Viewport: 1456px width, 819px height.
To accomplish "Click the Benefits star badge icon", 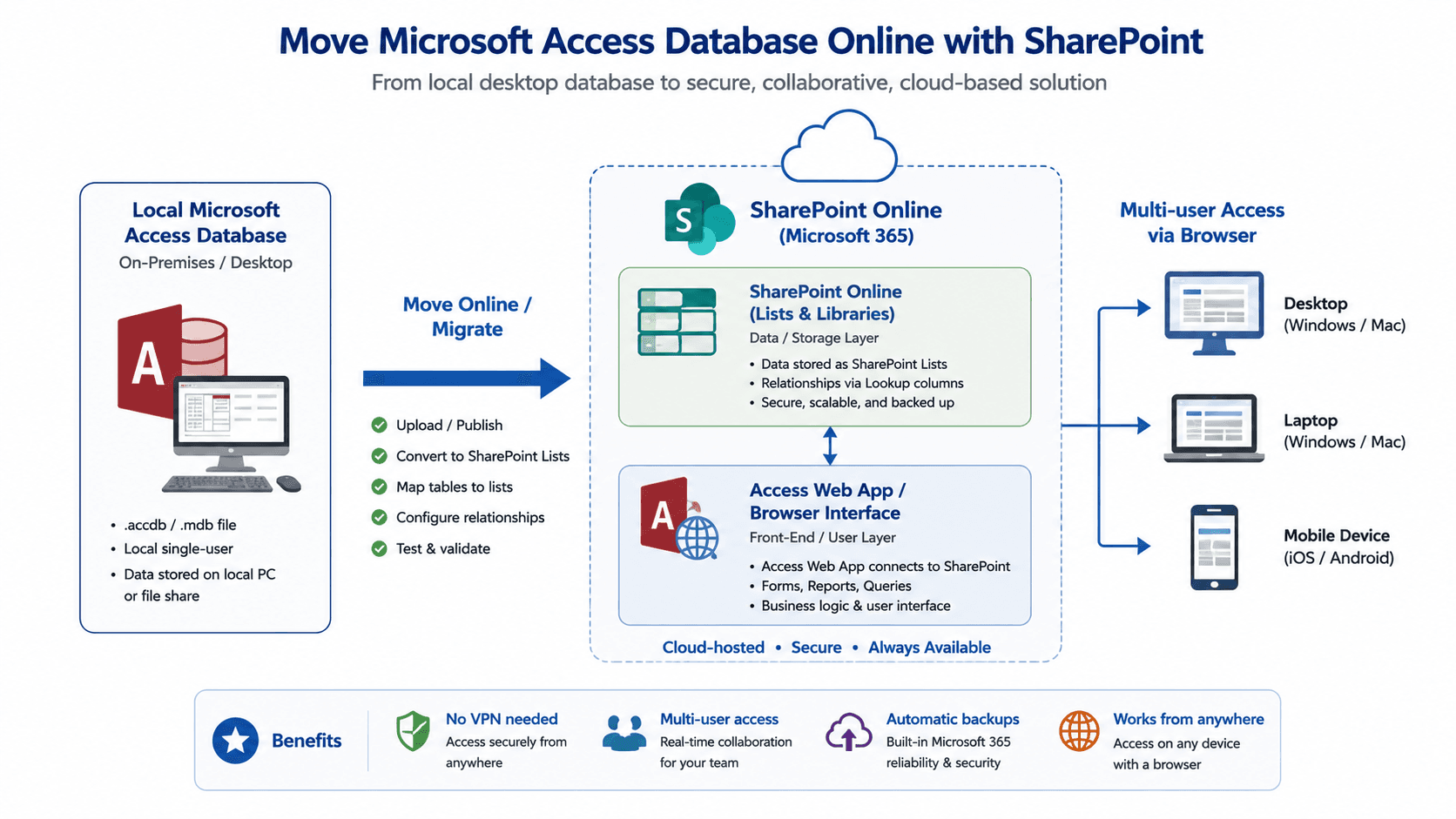I will click(235, 741).
